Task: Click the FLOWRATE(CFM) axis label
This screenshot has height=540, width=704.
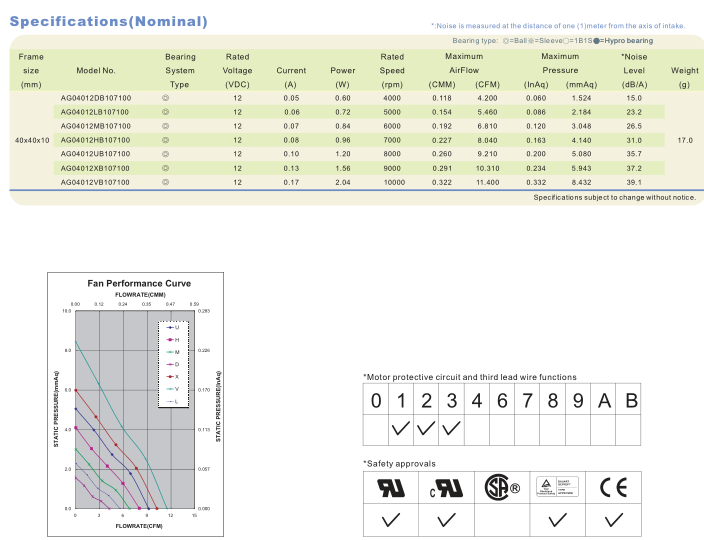Action: [x=139, y=526]
